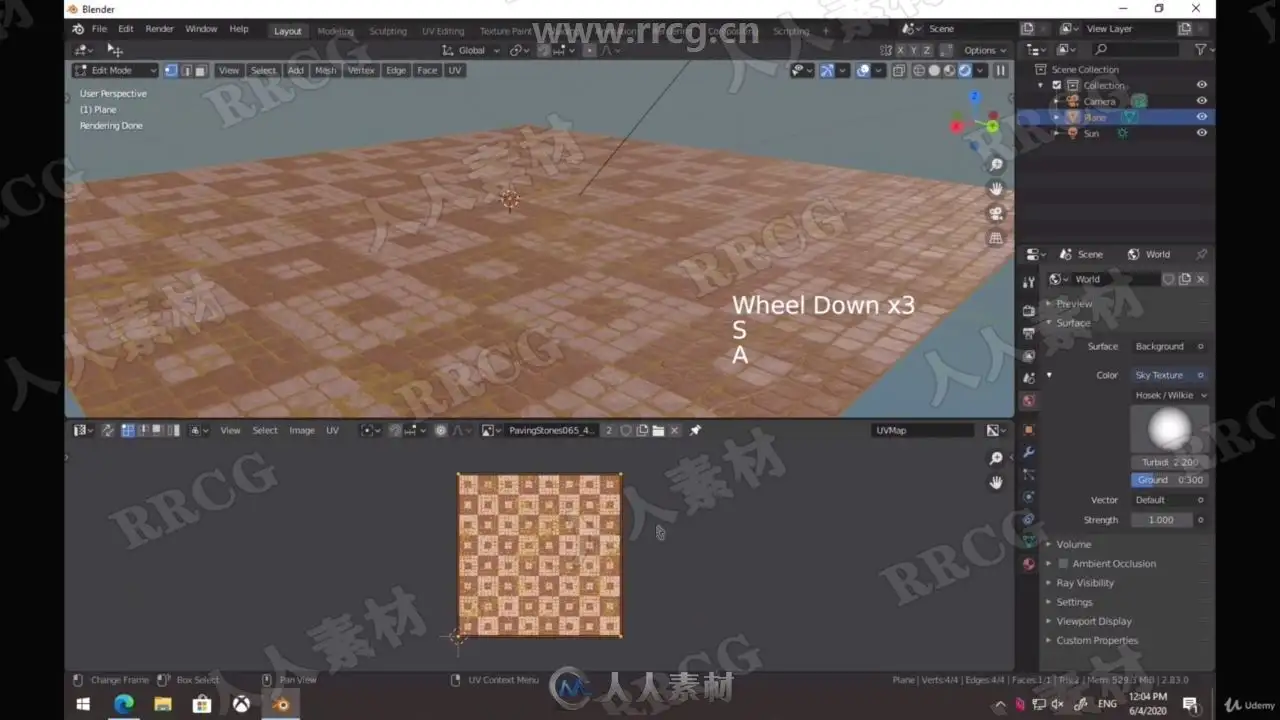This screenshot has height=720, width=1280.
Task: Open the Image menu in UV editor
Action: [x=302, y=431]
